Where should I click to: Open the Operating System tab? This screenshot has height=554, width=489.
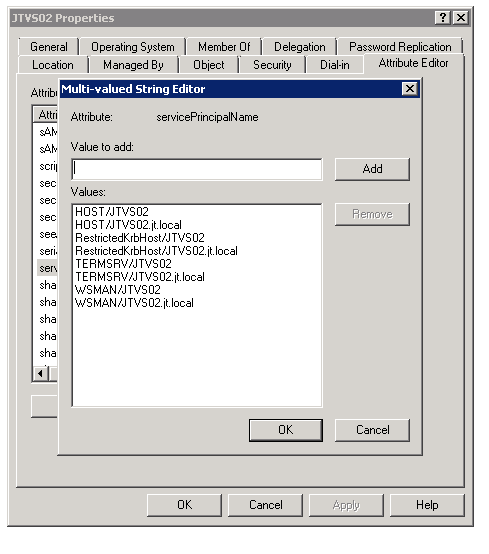(x=133, y=47)
